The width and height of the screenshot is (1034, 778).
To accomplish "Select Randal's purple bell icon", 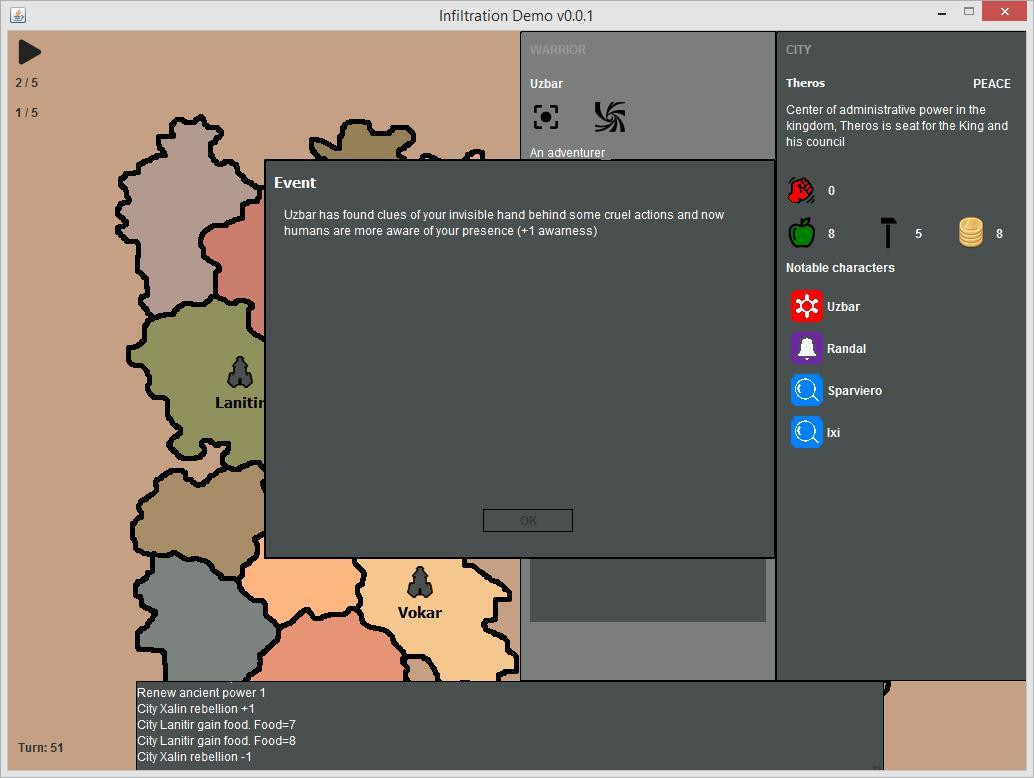I will point(806,348).
